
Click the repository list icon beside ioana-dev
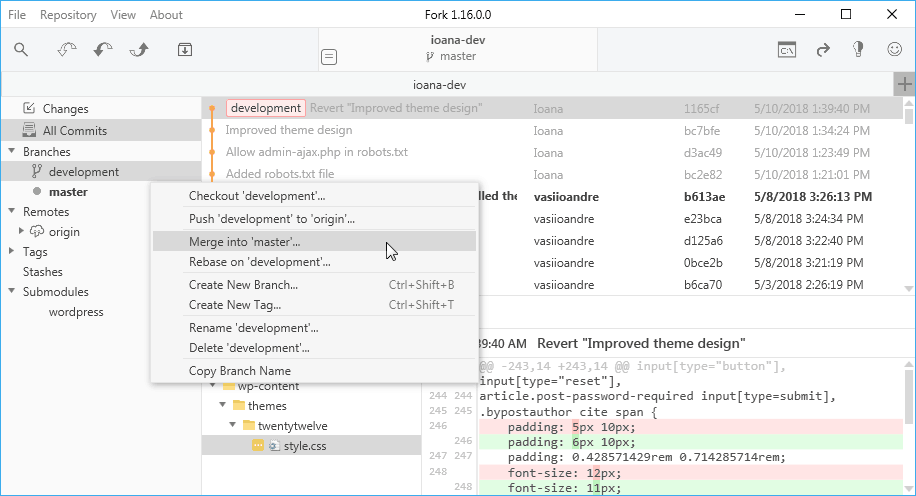329,57
